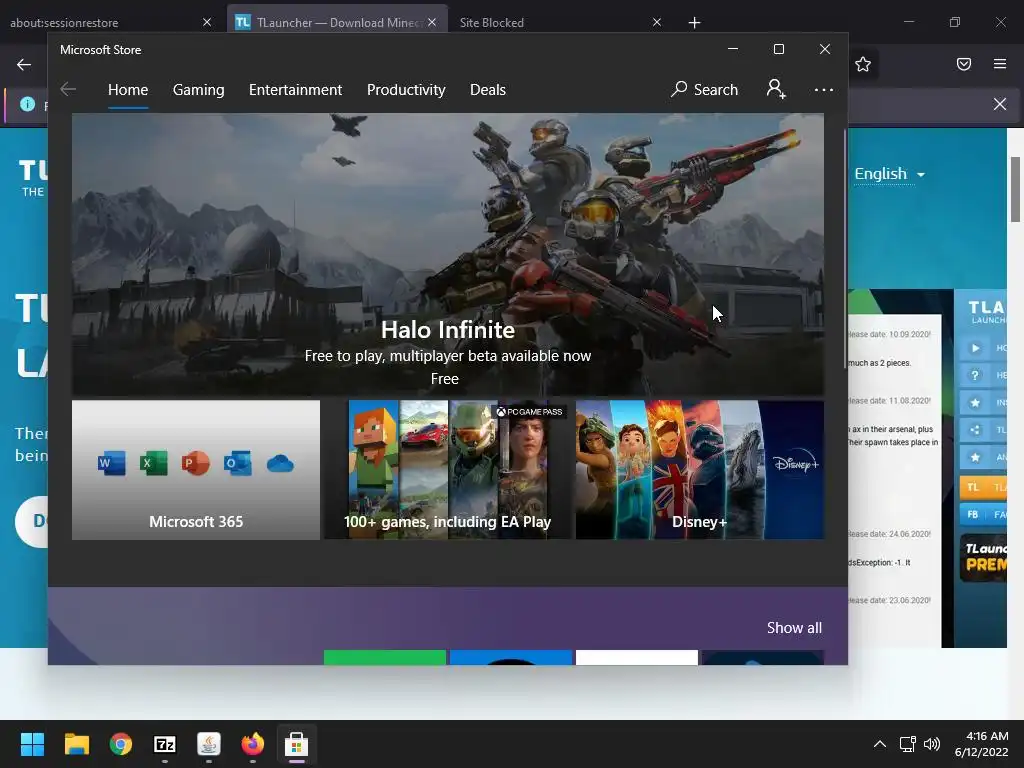Click the TLauncher Premium banner
Screen dimensions: 1024x768
point(983,558)
